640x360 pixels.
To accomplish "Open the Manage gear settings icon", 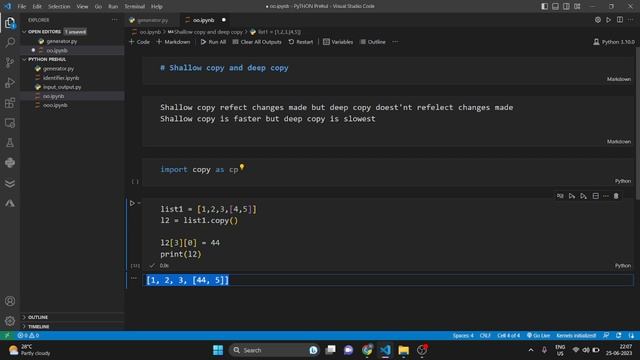I will point(10,321).
